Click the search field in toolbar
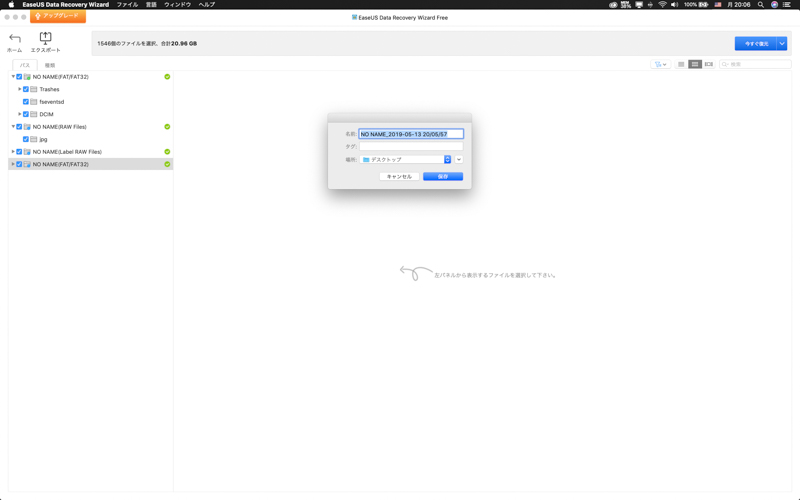This screenshot has width=800, height=500. tap(755, 64)
